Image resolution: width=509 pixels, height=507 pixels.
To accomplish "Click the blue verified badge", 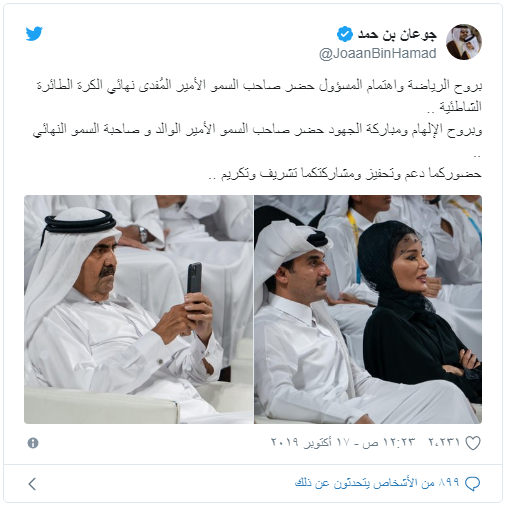I will [345, 34].
